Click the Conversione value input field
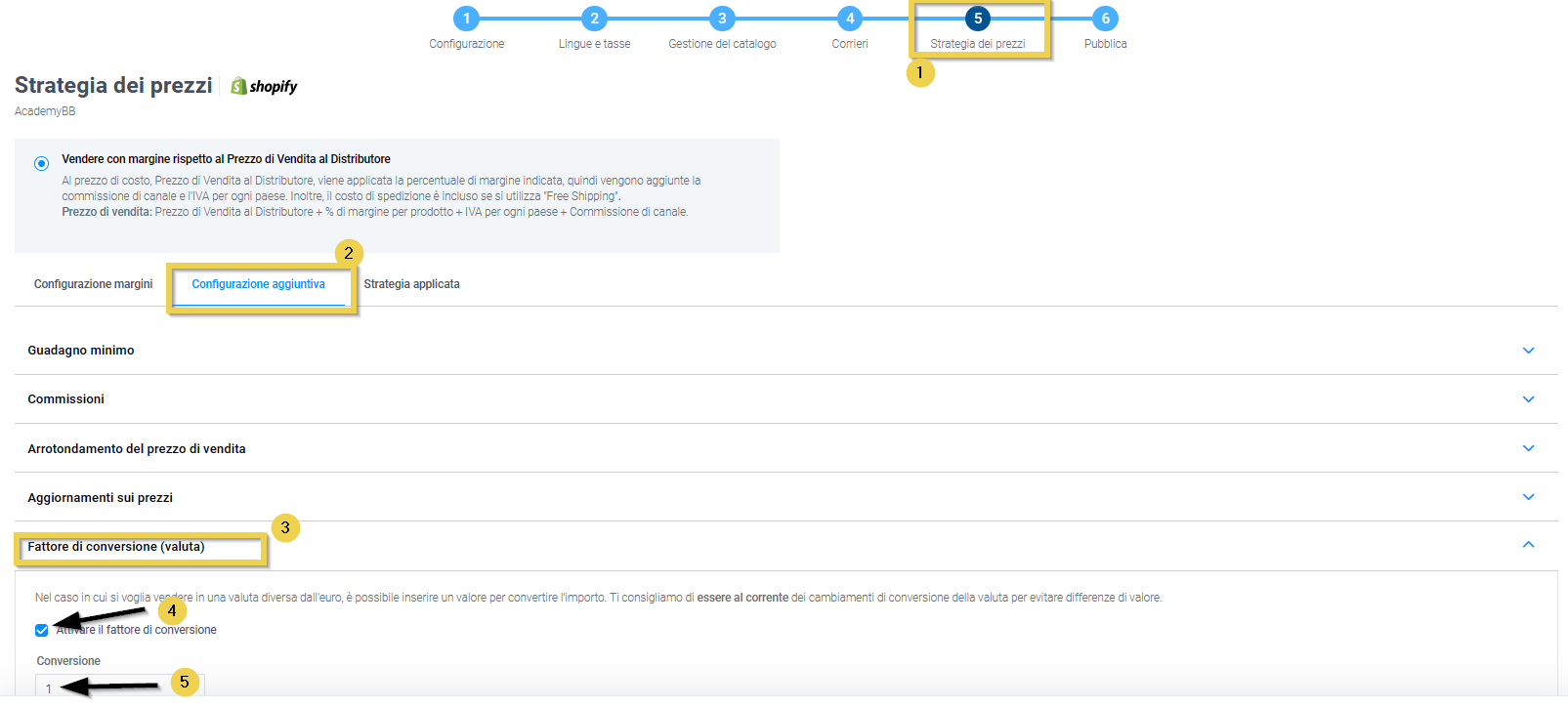 119,687
